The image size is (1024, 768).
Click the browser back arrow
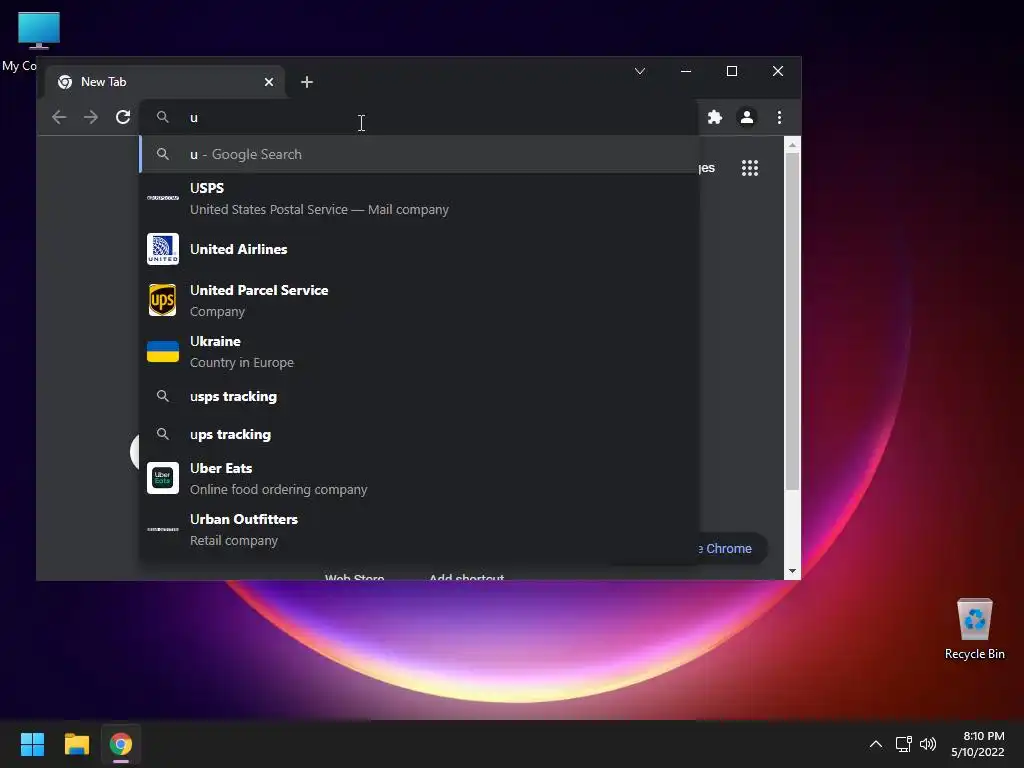click(x=59, y=117)
